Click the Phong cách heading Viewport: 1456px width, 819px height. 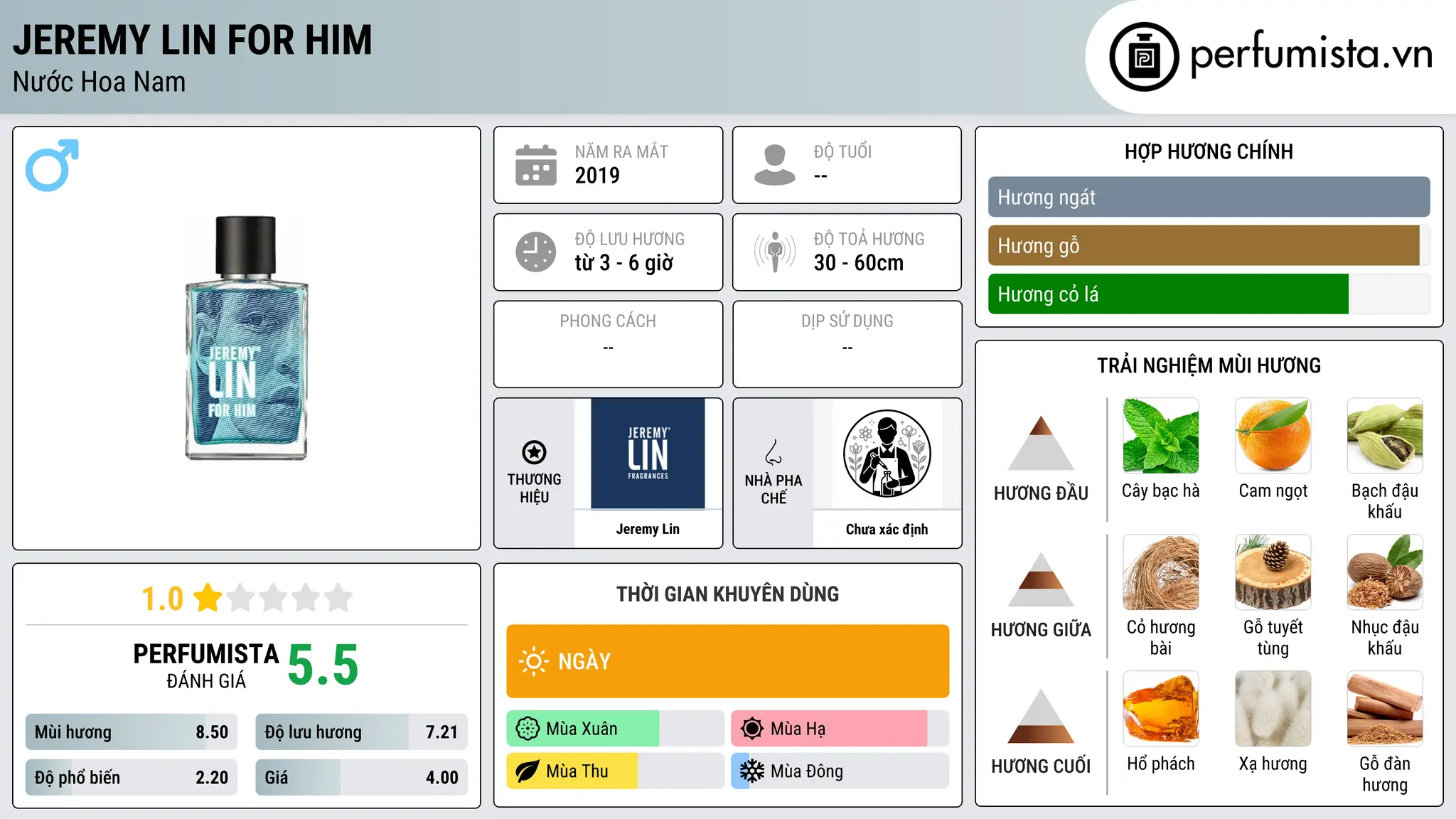(608, 321)
